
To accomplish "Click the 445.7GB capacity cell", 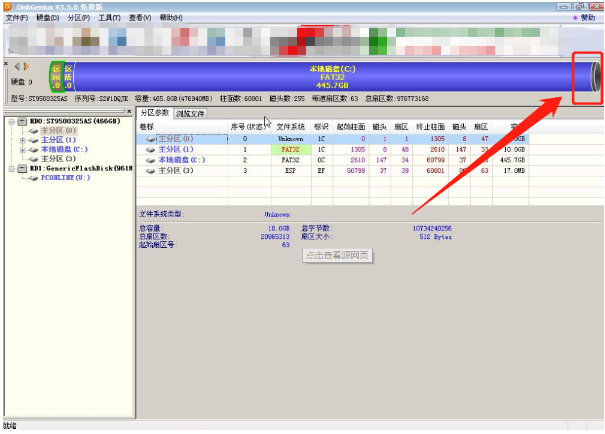I will coord(512,160).
